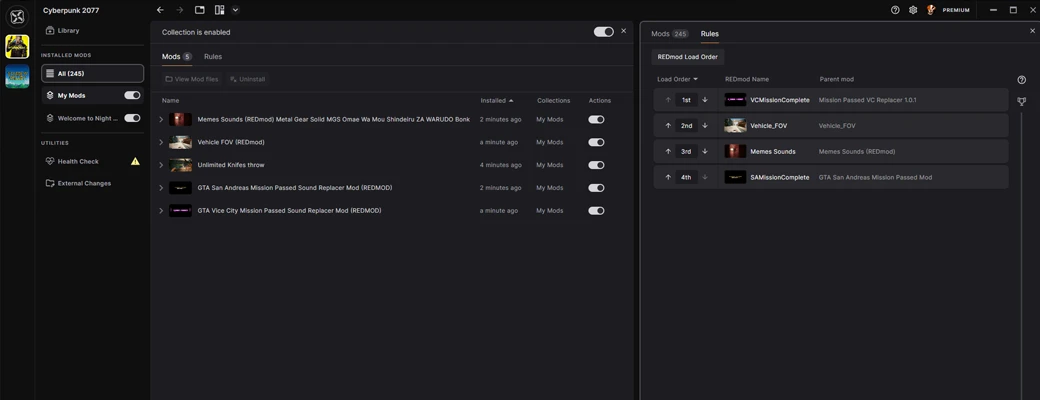
Task: Toggle the Welcome to Night collection switch
Action: point(132,118)
